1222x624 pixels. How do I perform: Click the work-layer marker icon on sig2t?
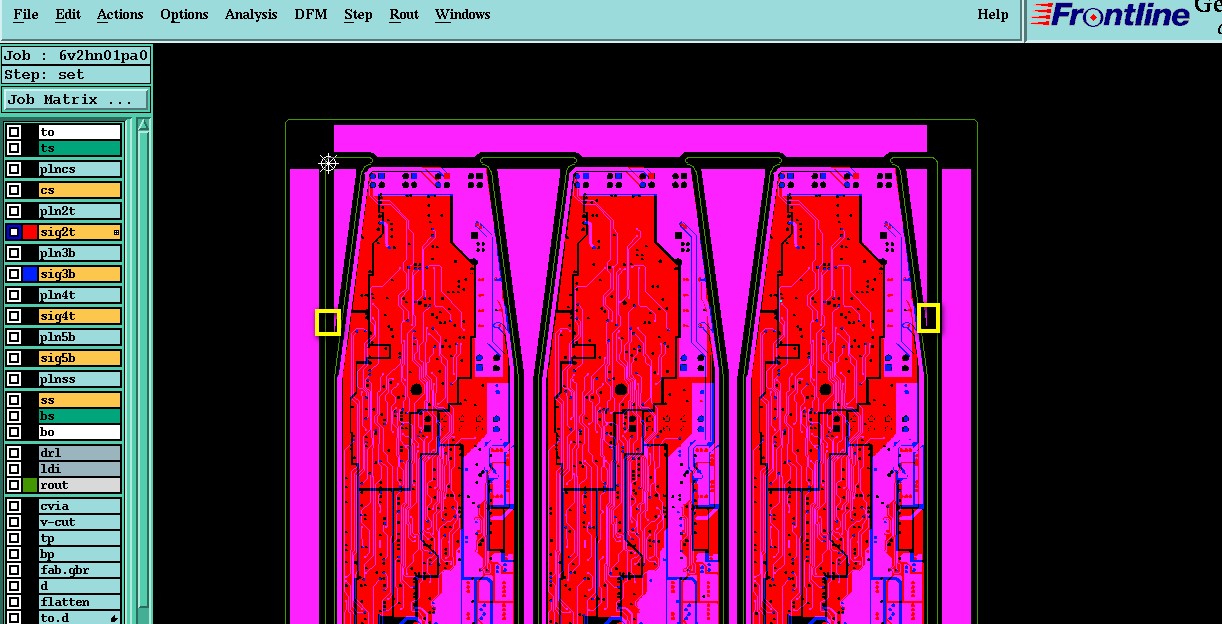pyautogui.click(x=116, y=232)
